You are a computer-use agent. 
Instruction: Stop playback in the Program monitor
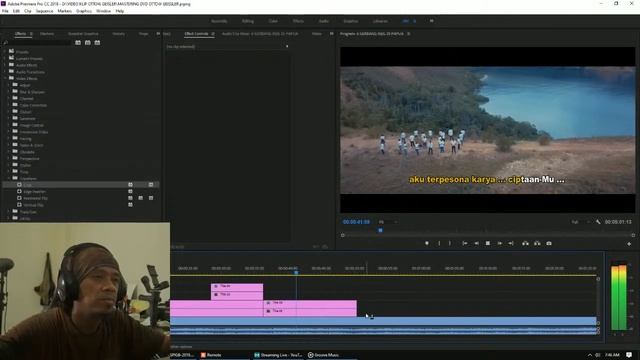tap(487, 243)
